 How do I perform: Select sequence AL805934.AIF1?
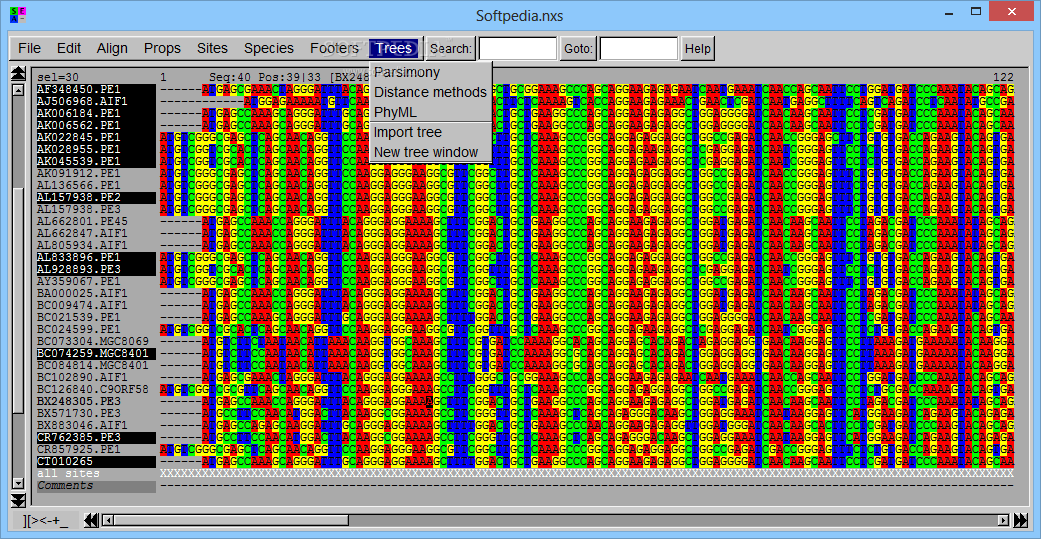[x=96, y=245]
